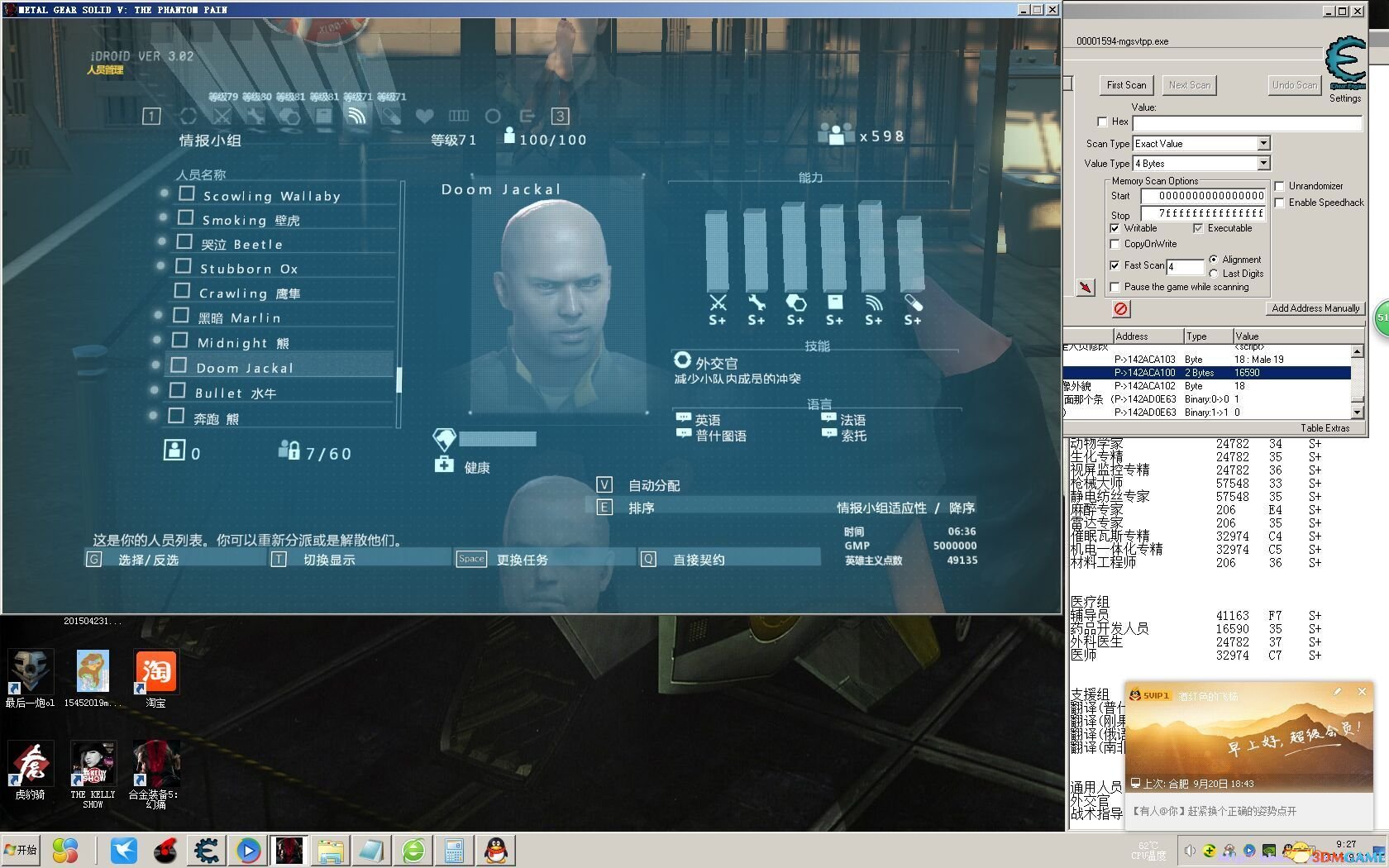Enable the Hex checkbox
This screenshot has height=868, width=1389.
(x=1102, y=122)
